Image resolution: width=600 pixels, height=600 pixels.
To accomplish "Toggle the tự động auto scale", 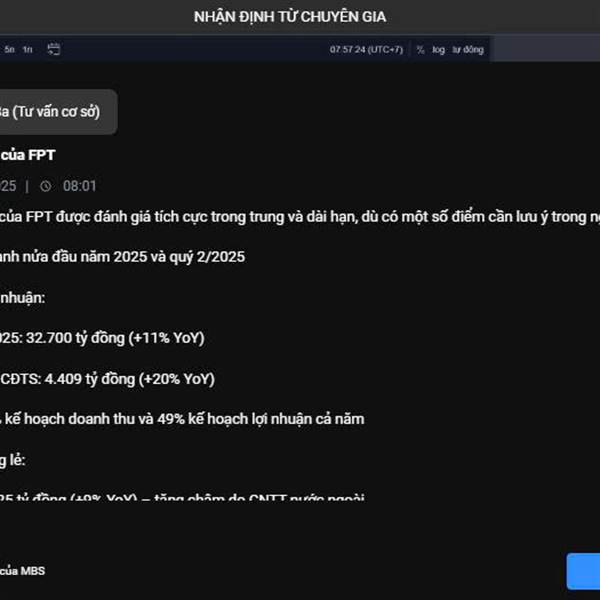I will coord(468,50).
